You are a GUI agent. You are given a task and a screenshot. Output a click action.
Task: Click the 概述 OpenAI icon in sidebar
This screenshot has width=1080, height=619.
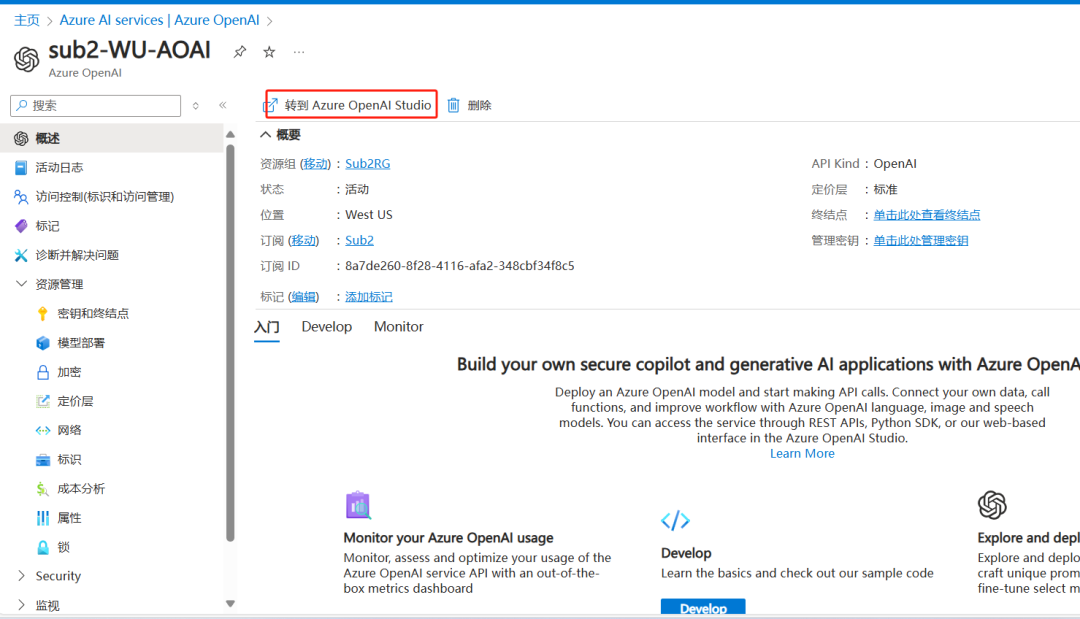click(21, 138)
